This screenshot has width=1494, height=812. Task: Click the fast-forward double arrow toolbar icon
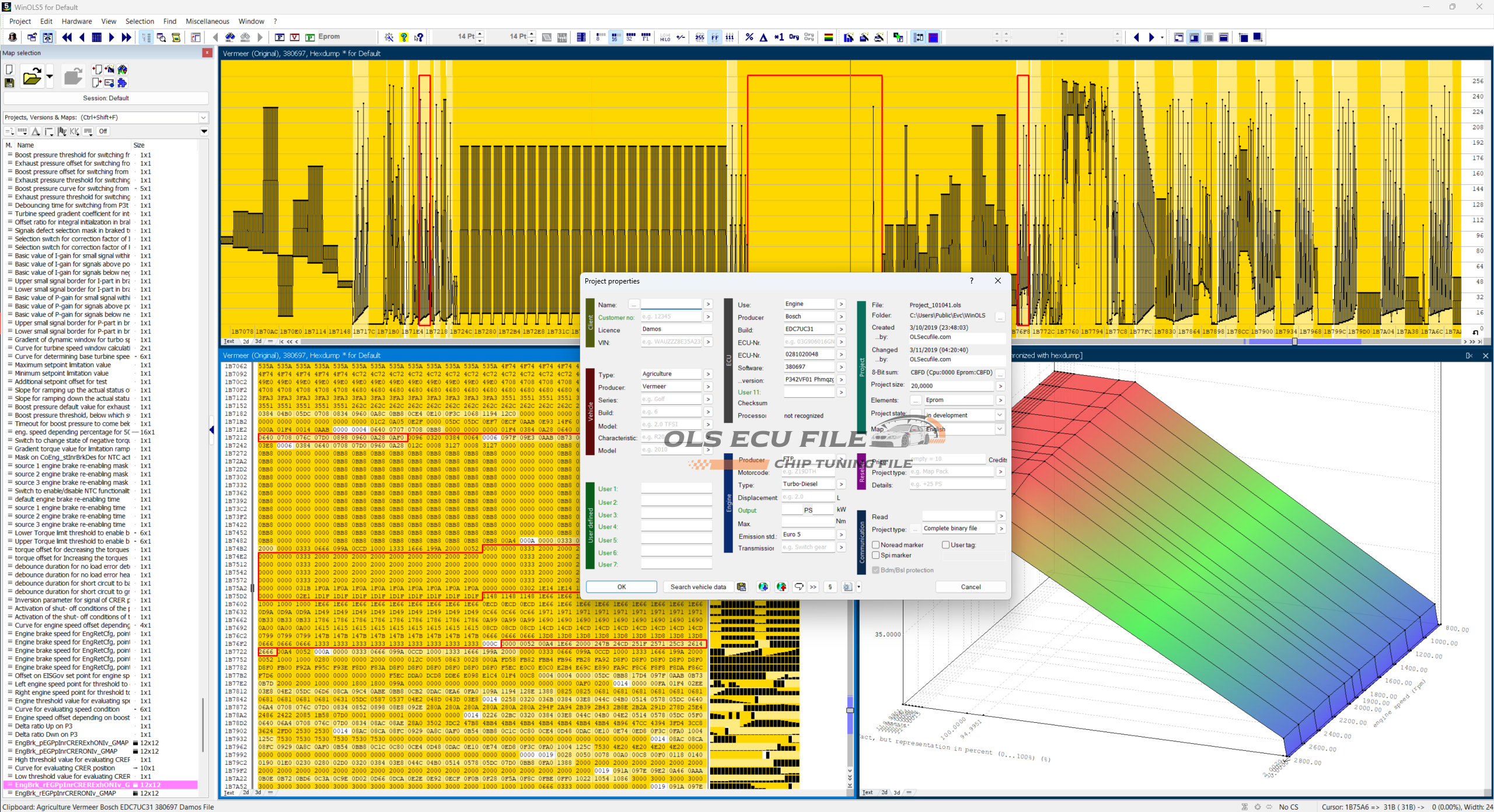[x=126, y=37]
